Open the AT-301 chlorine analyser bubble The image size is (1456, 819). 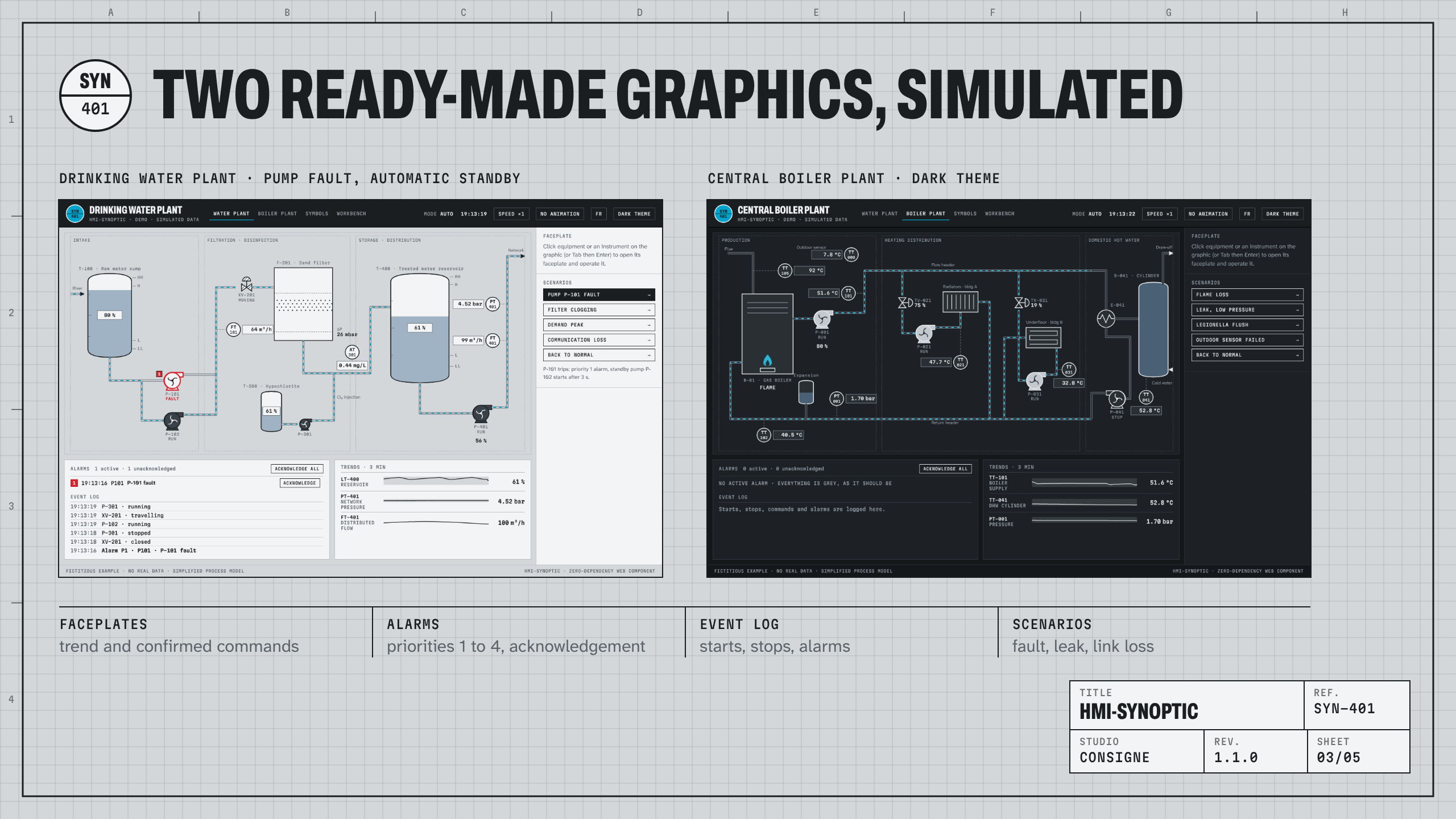click(352, 352)
